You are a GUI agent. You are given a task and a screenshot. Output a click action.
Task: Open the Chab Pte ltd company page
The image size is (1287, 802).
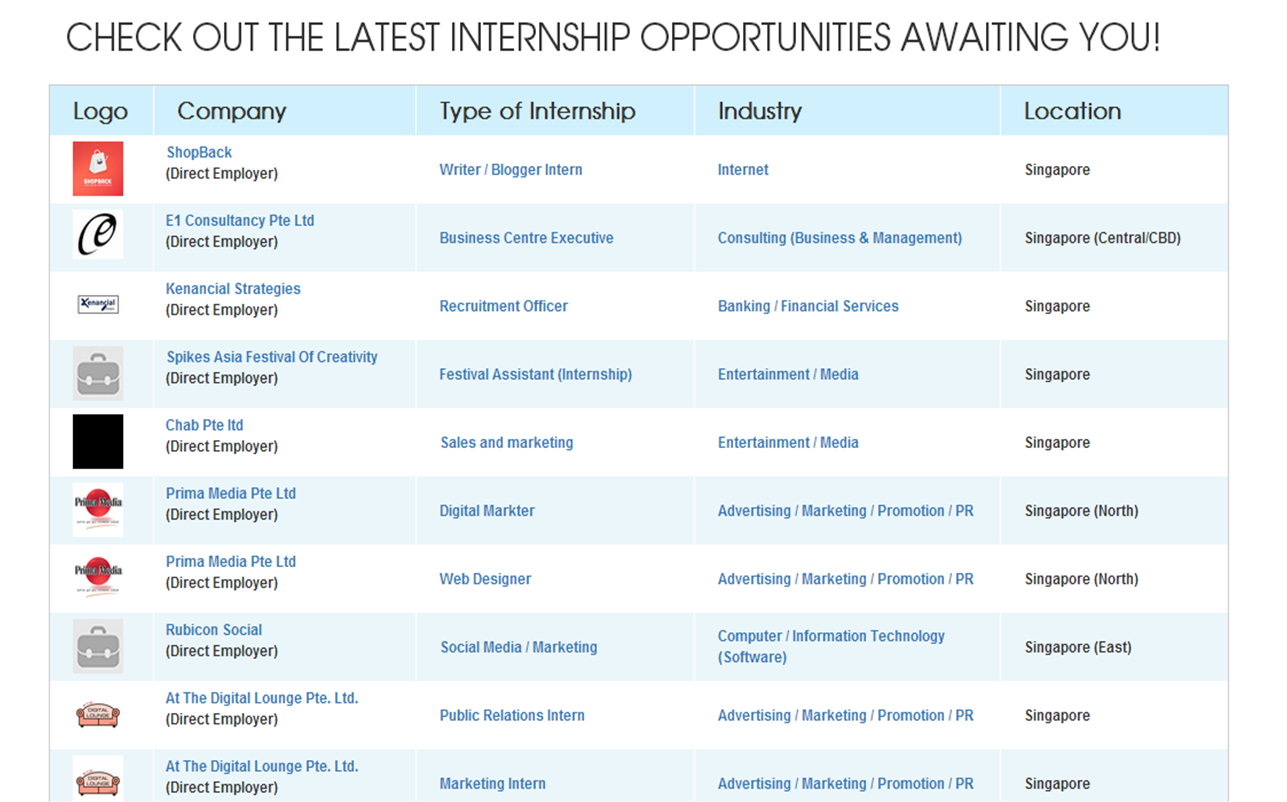[205, 425]
